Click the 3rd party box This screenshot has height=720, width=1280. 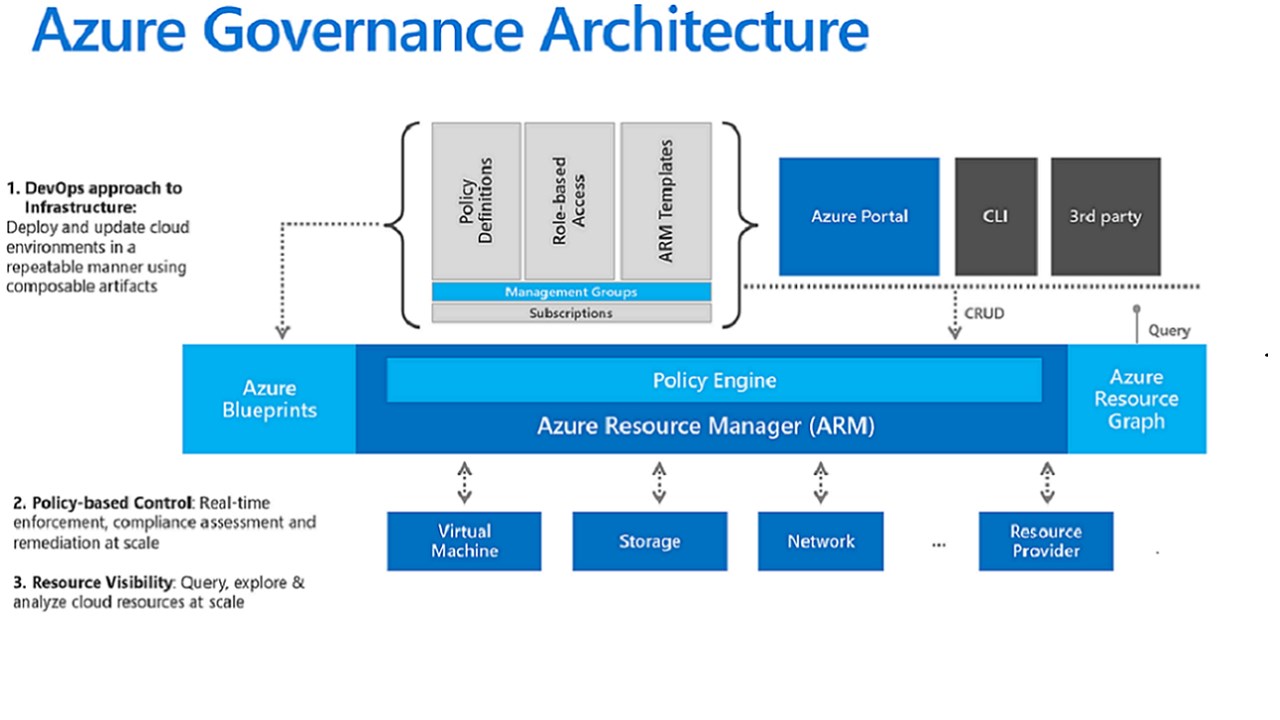(1105, 216)
